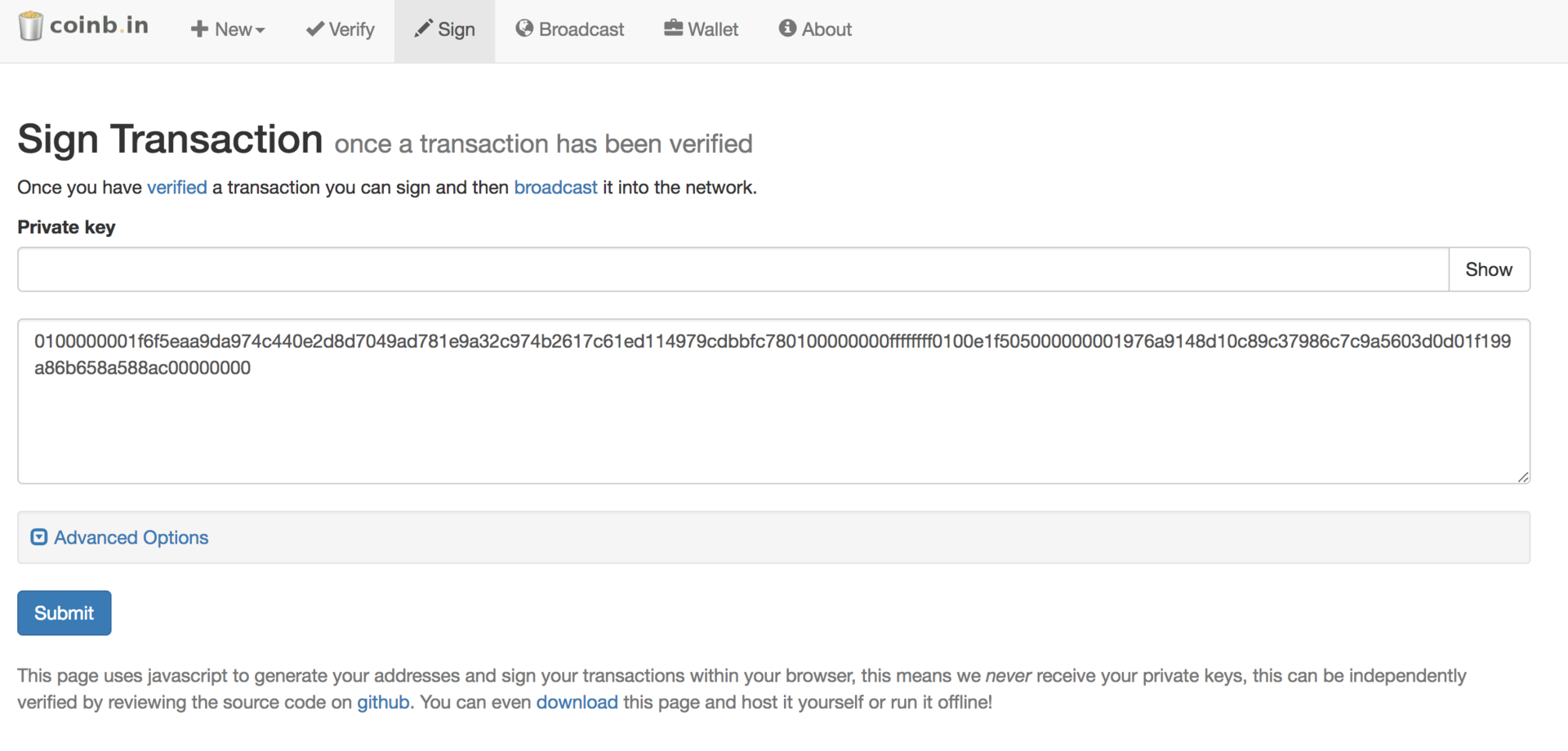Click the checkmark icon beside Verify
This screenshot has width=1568, height=751.
(314, 29)
